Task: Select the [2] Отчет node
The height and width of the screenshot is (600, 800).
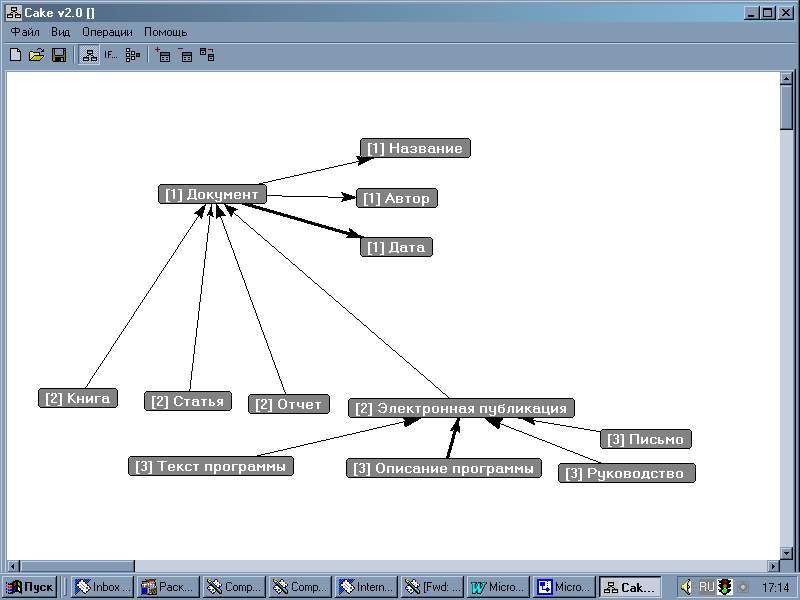Action: [289, 404]
